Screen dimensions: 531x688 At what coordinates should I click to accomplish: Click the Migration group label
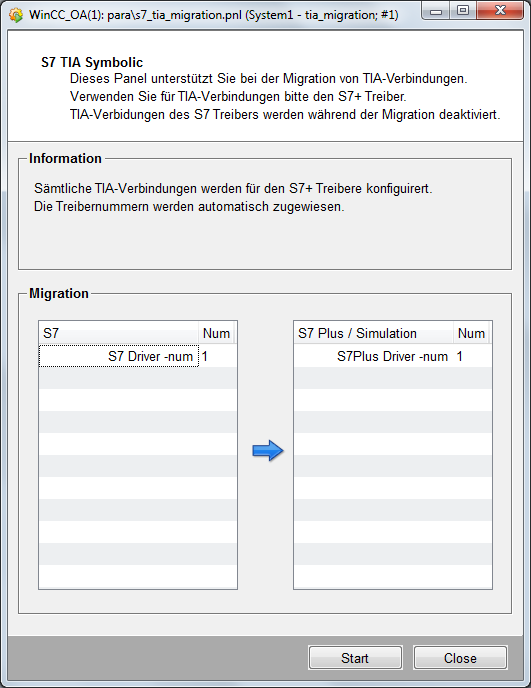[59, 293]
